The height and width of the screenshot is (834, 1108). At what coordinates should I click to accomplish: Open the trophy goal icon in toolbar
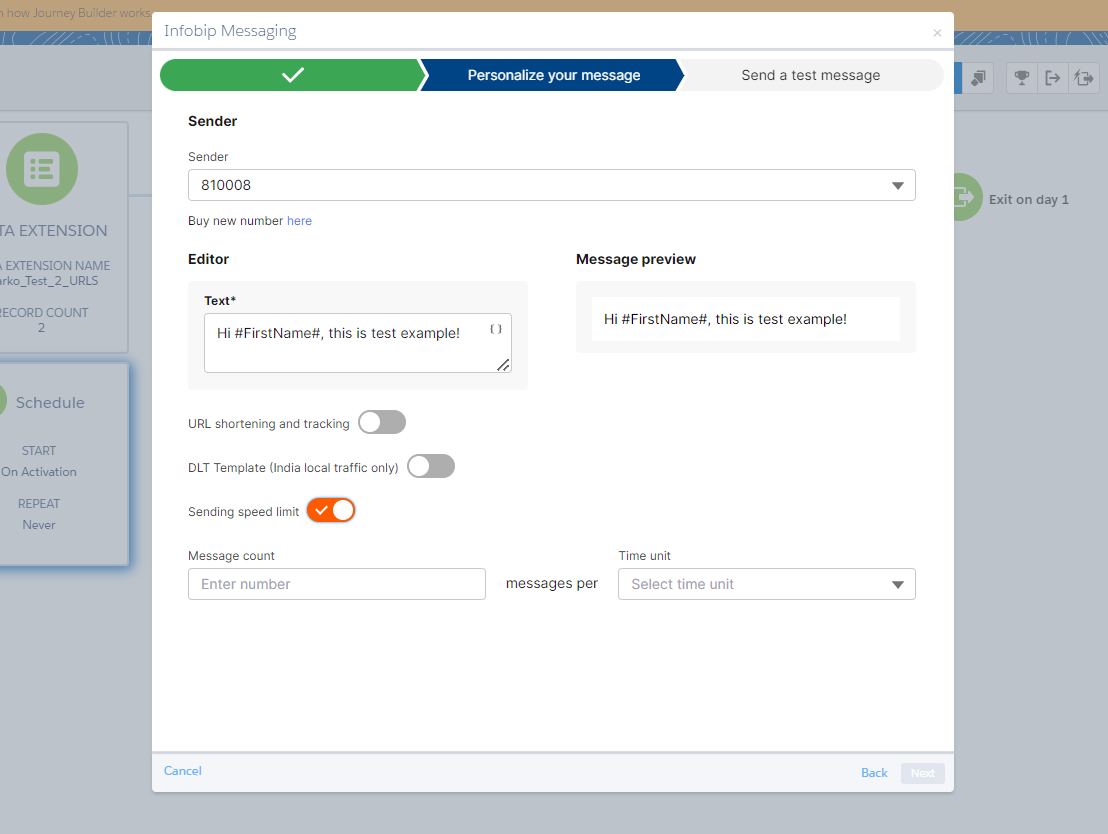pyautogui.click(x=1022, y=78)
